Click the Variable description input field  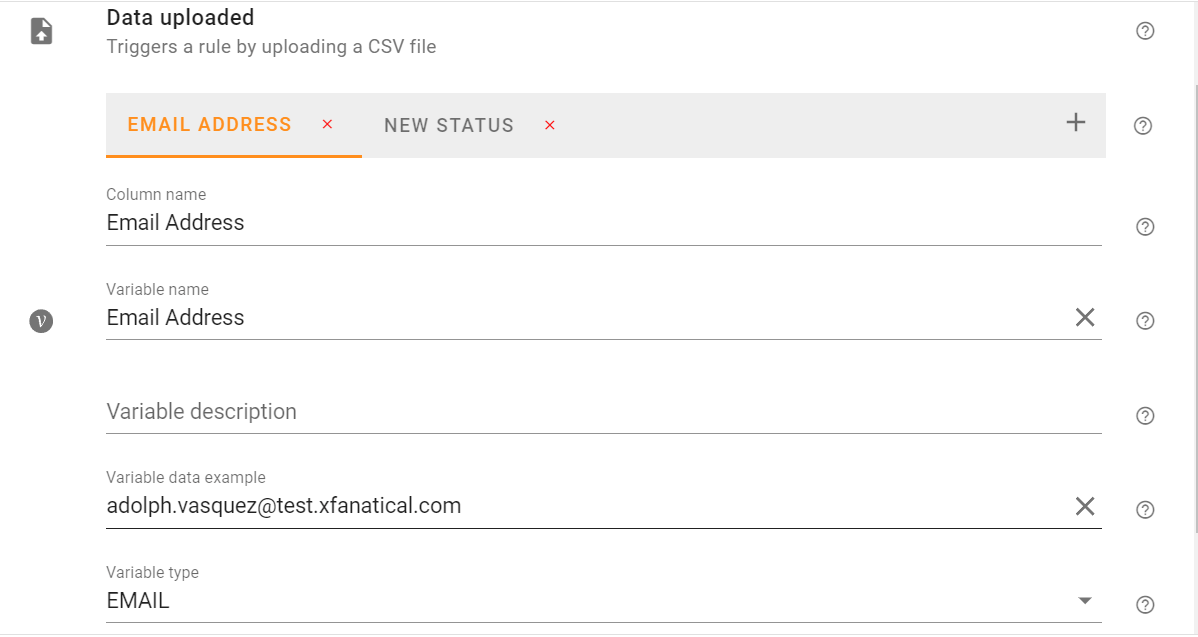coord(400,411)
